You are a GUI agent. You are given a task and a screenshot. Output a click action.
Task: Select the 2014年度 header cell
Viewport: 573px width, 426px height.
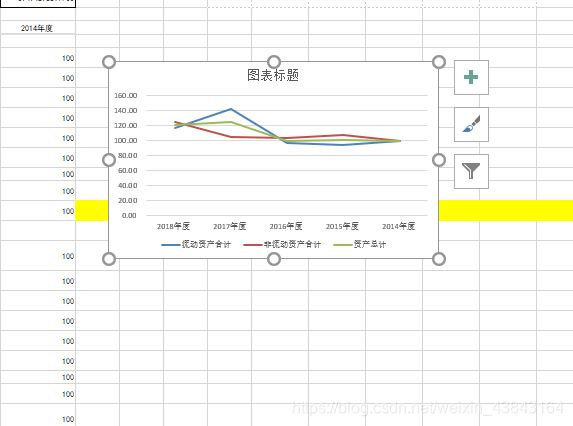(38, 28)
